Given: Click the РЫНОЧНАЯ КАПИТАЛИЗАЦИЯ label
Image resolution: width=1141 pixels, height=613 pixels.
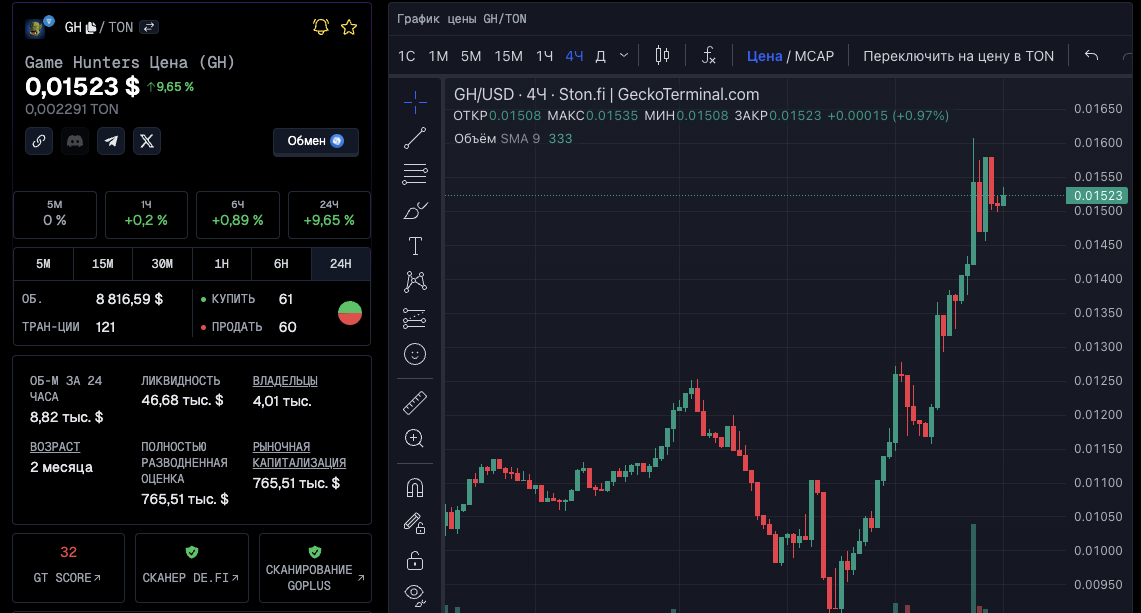Looking at the screenshot, I should tap(299, 455).
